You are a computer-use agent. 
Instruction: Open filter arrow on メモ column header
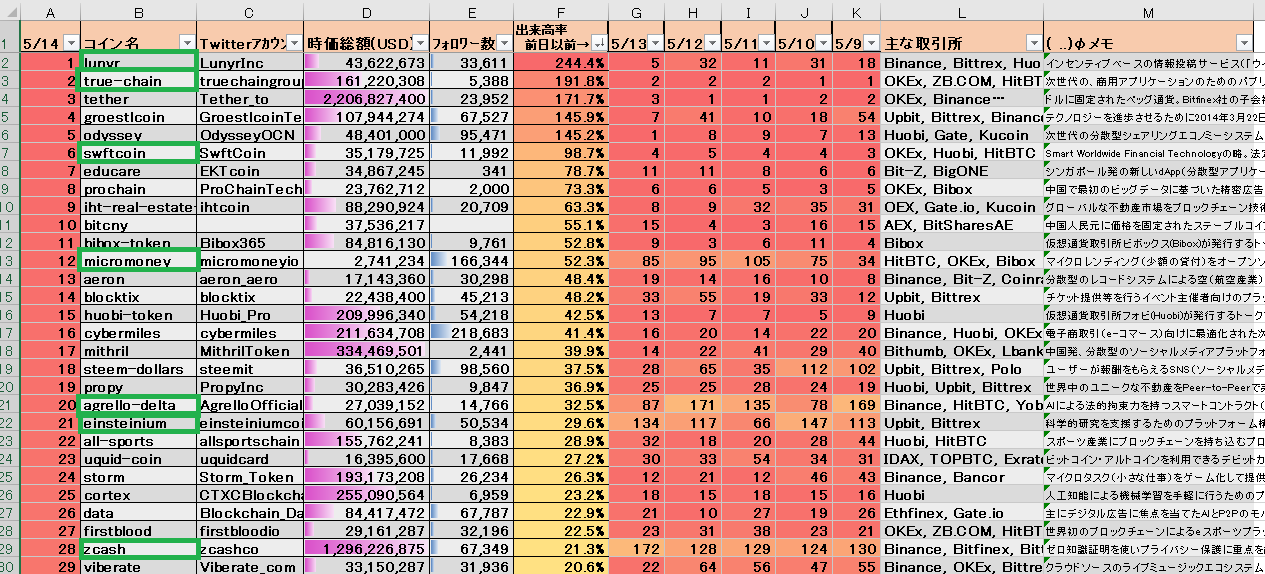tap(1243, 43)
